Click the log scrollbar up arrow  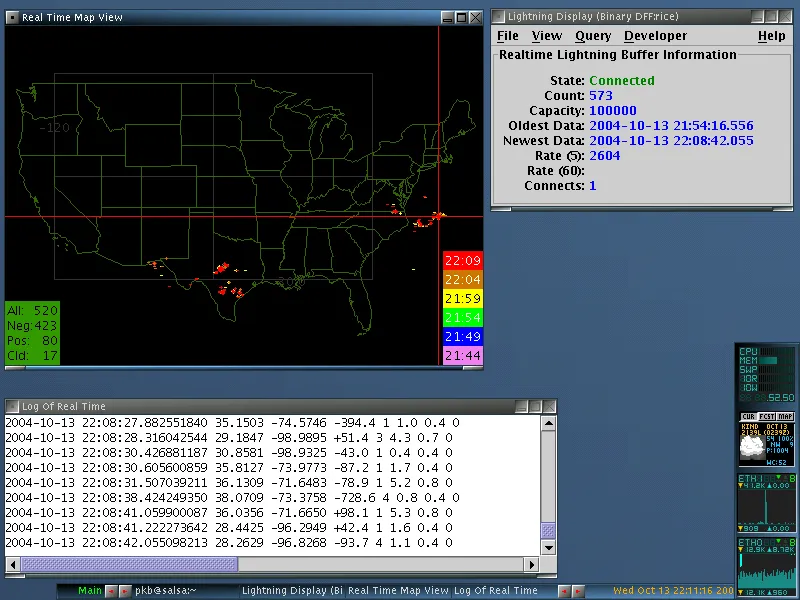click(548, 423)
